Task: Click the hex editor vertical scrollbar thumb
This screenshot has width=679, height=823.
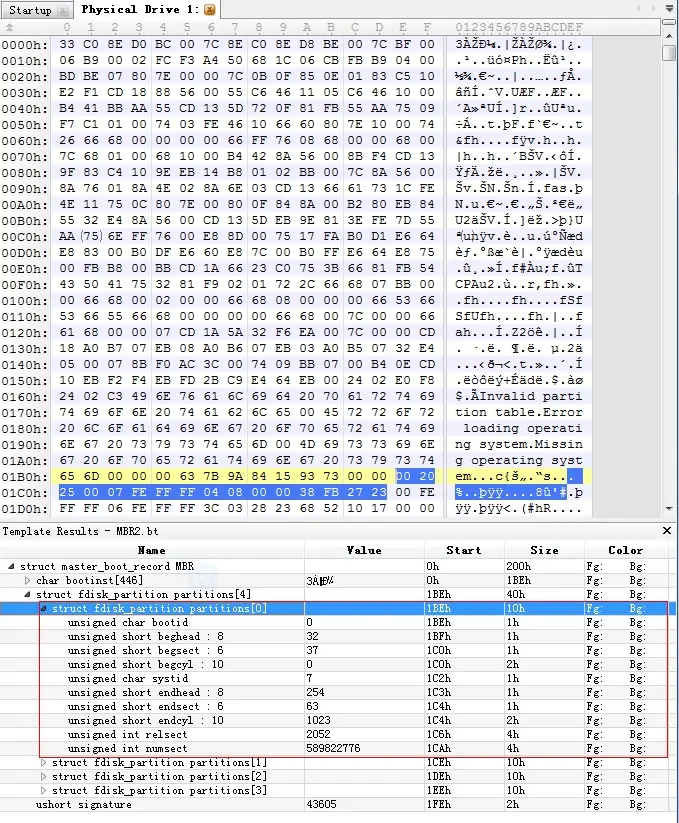Action: click(669, 53)
